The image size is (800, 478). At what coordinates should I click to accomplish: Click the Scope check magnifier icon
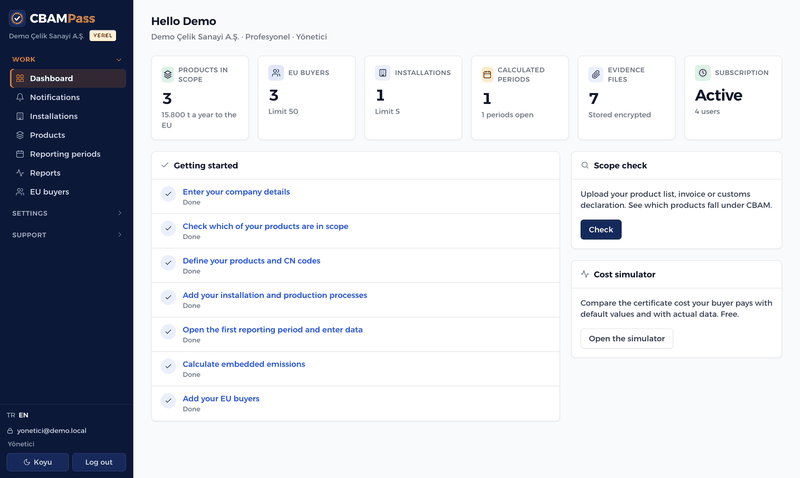(x=585, y=165)
